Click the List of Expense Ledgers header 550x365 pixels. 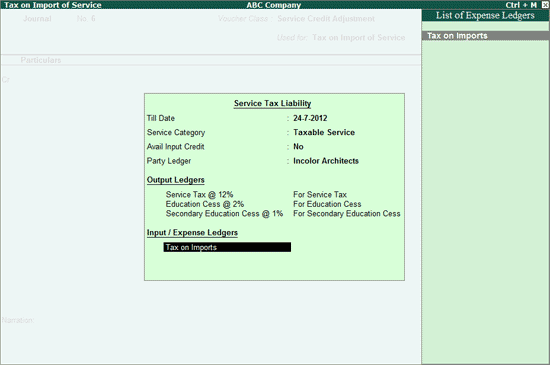click(x=485, y=15)
